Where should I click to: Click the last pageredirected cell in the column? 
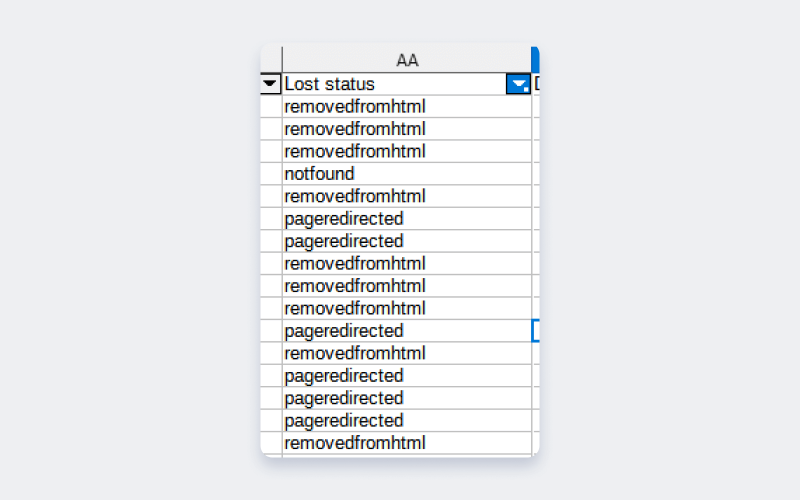coord(407,420)
